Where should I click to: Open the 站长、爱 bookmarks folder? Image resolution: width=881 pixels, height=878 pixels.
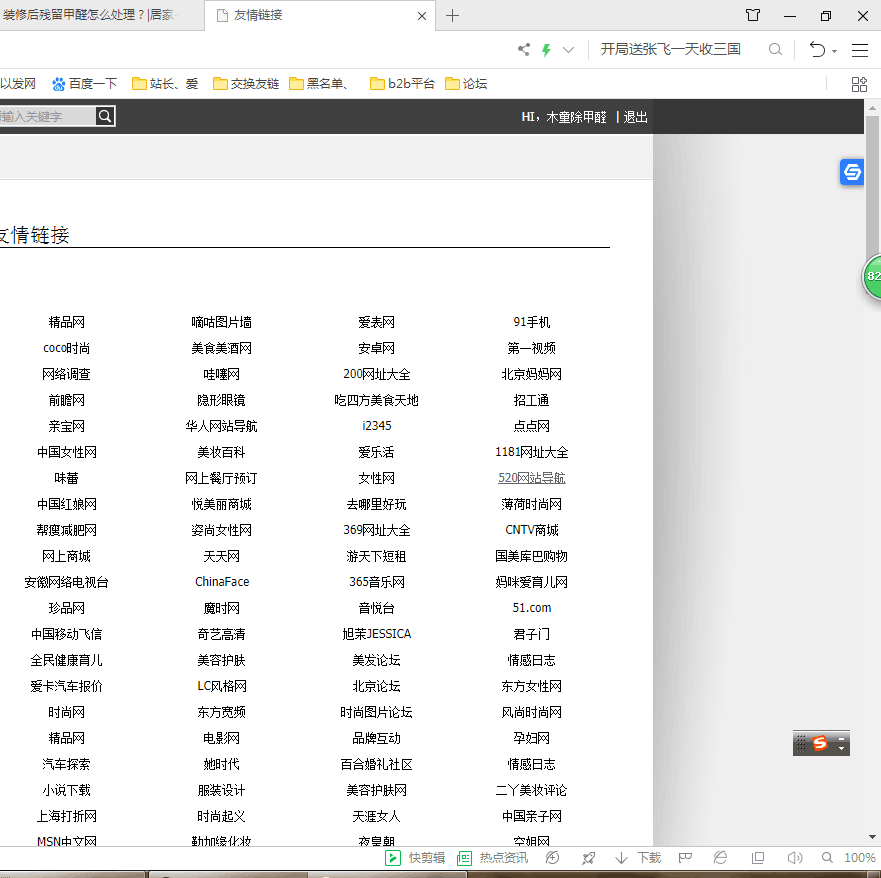click(x=165, y=84)
